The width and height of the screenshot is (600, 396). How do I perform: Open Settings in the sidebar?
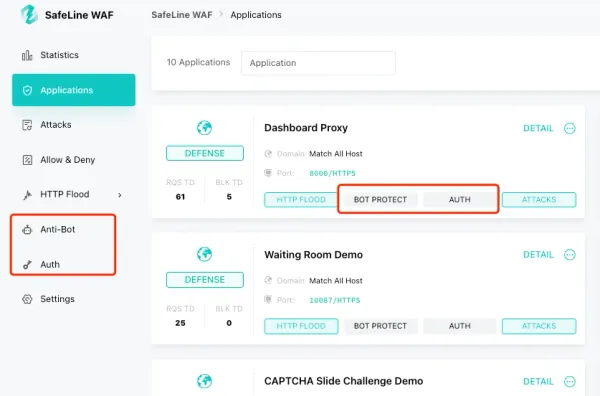point(57,299)
